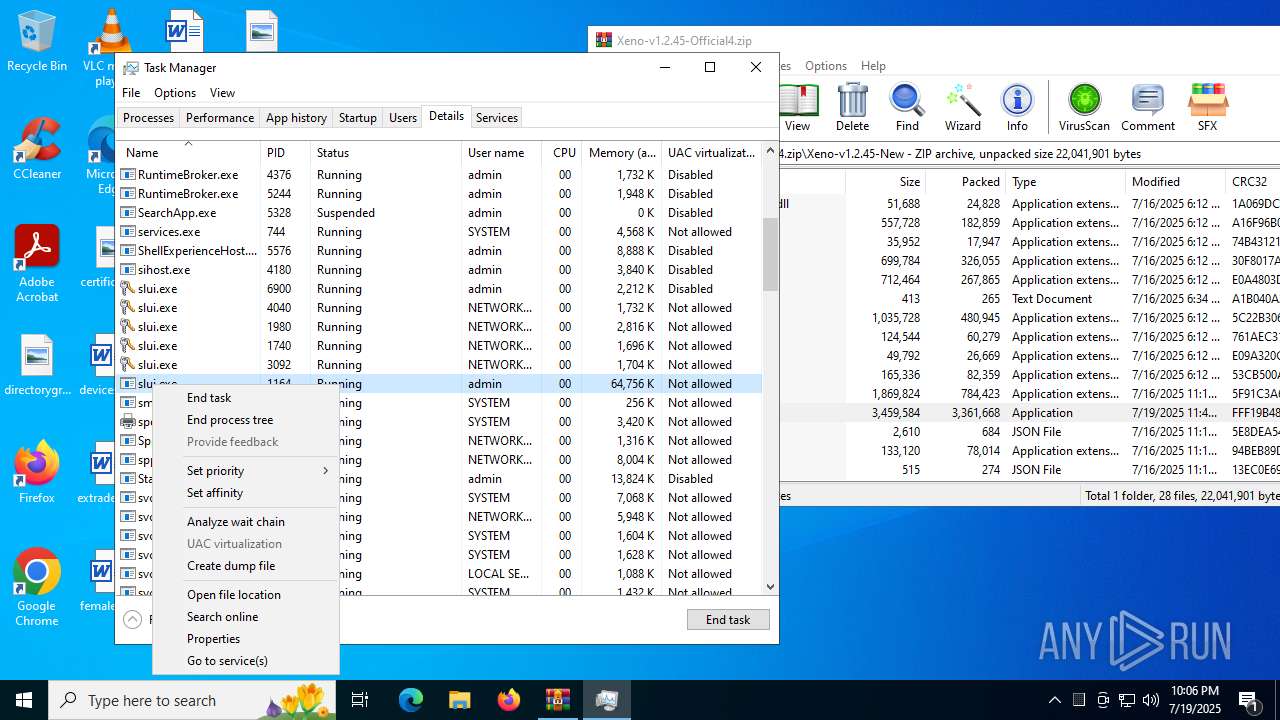Select Create dump file option
Viewport: 1280px width, 720px height.
click(246, 566)
